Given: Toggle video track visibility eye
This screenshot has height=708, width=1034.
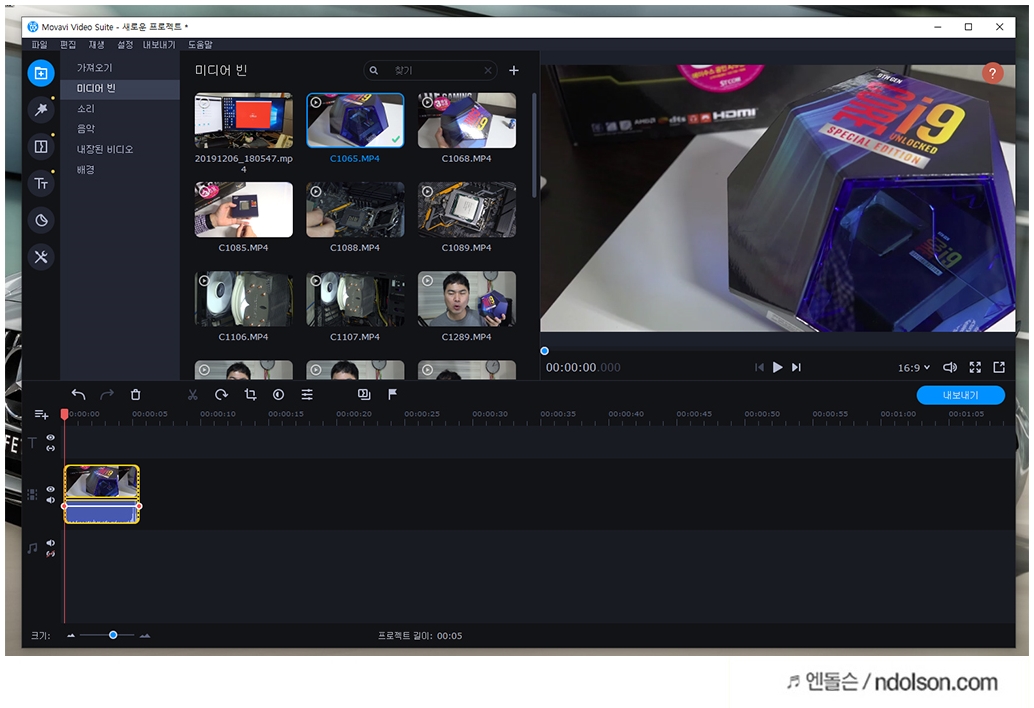Looking at the screenshot, I should click(51, 489).
